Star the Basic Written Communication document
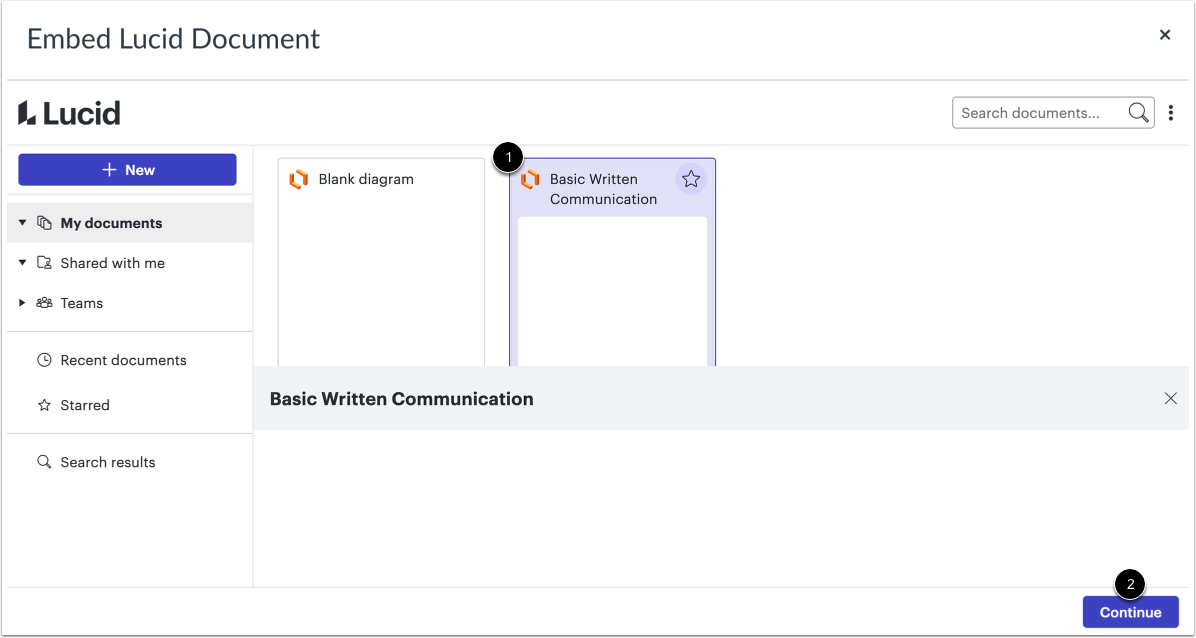This screenshot has width=1196, height=638. tap(691, 178)
